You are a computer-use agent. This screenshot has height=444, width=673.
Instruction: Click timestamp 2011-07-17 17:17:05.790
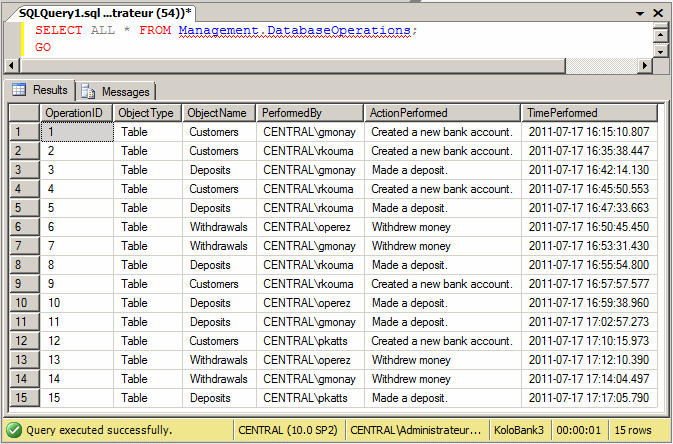pyautogui.click(x=589, y=398)
